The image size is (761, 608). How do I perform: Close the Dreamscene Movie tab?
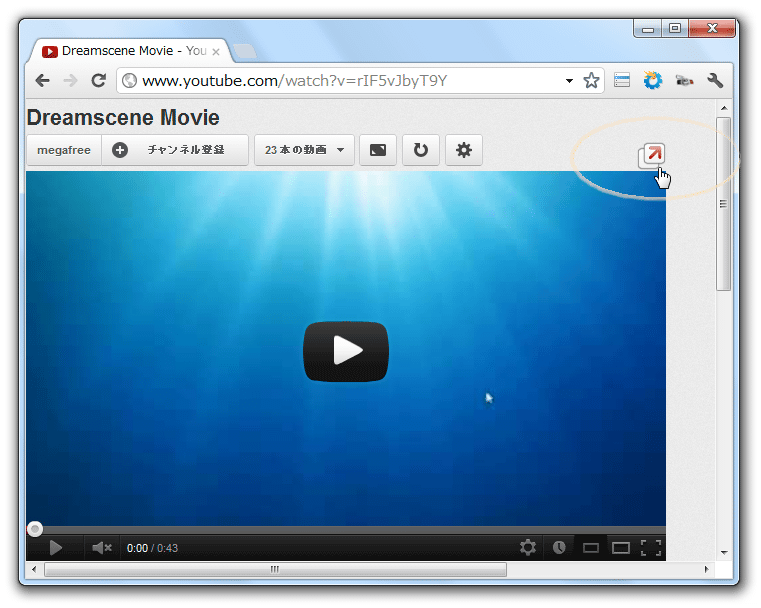216,51
